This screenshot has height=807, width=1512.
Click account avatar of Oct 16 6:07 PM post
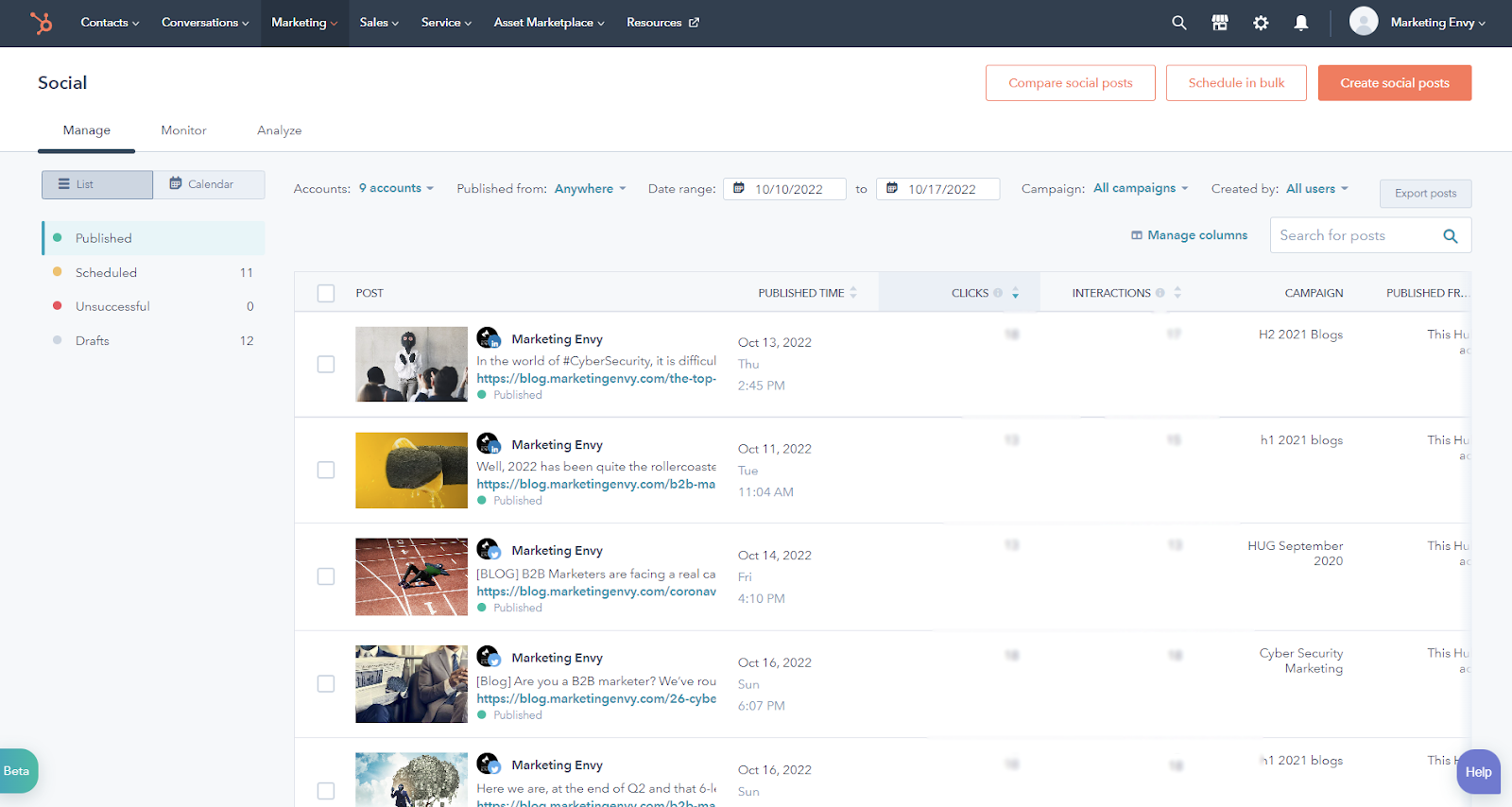click(489, 656)
